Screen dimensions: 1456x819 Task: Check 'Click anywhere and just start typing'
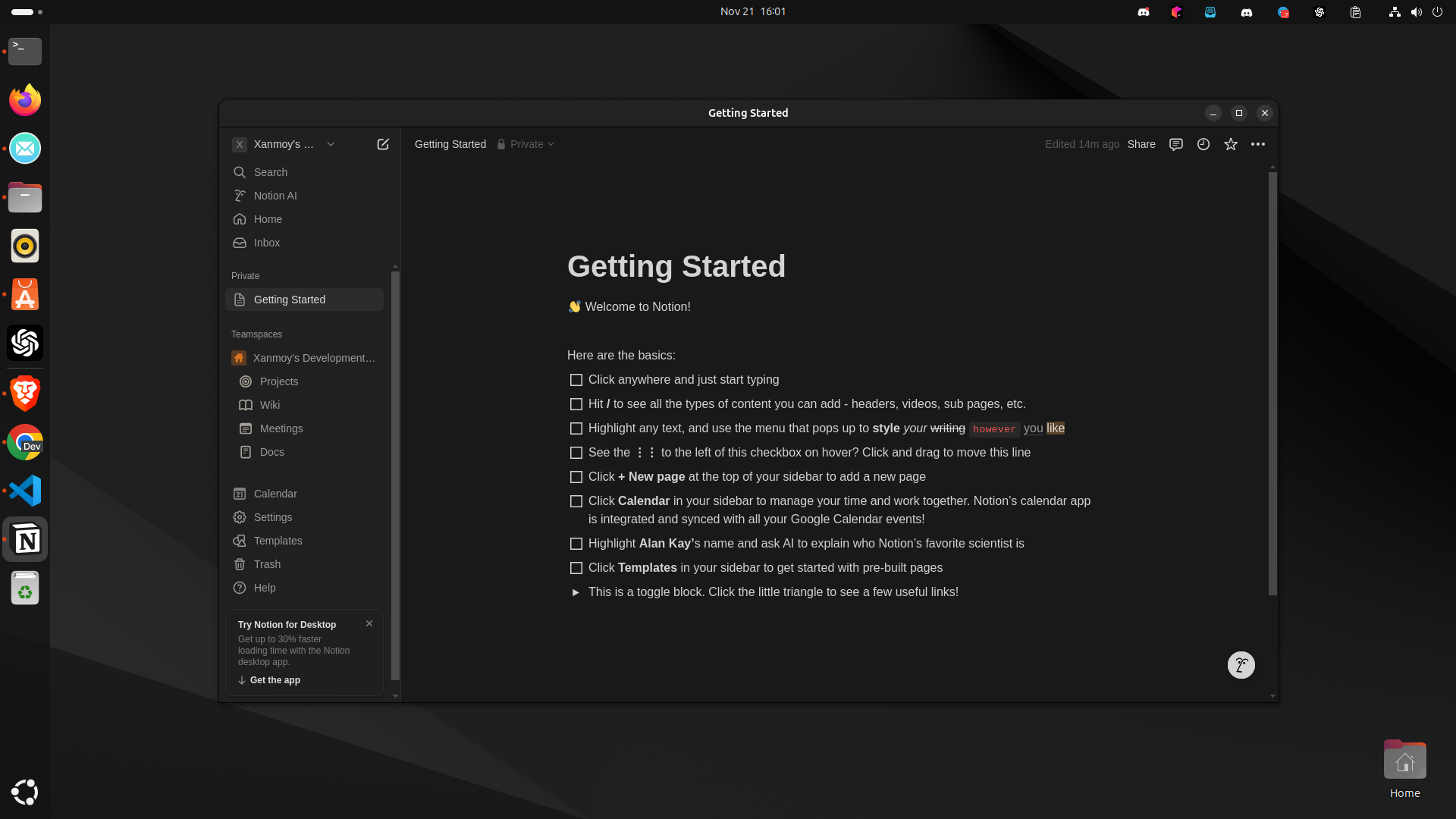[576, 380]
